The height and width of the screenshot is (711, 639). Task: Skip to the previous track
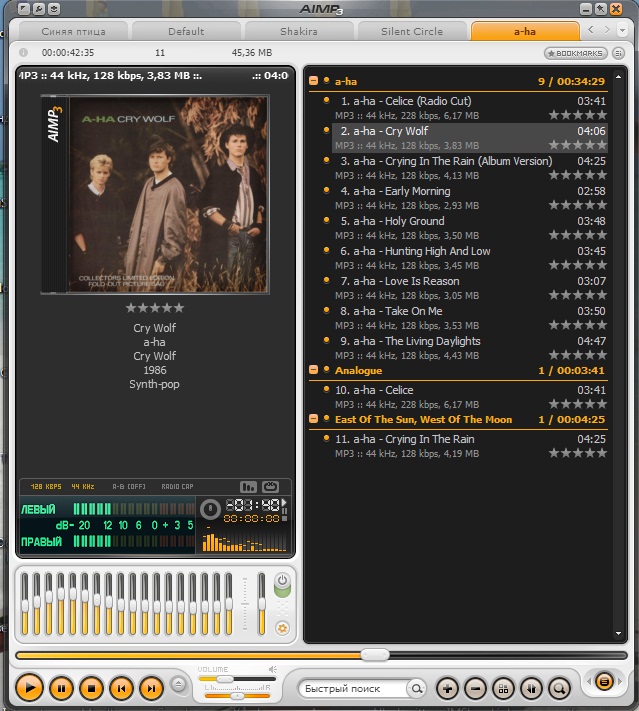[122, 689]
